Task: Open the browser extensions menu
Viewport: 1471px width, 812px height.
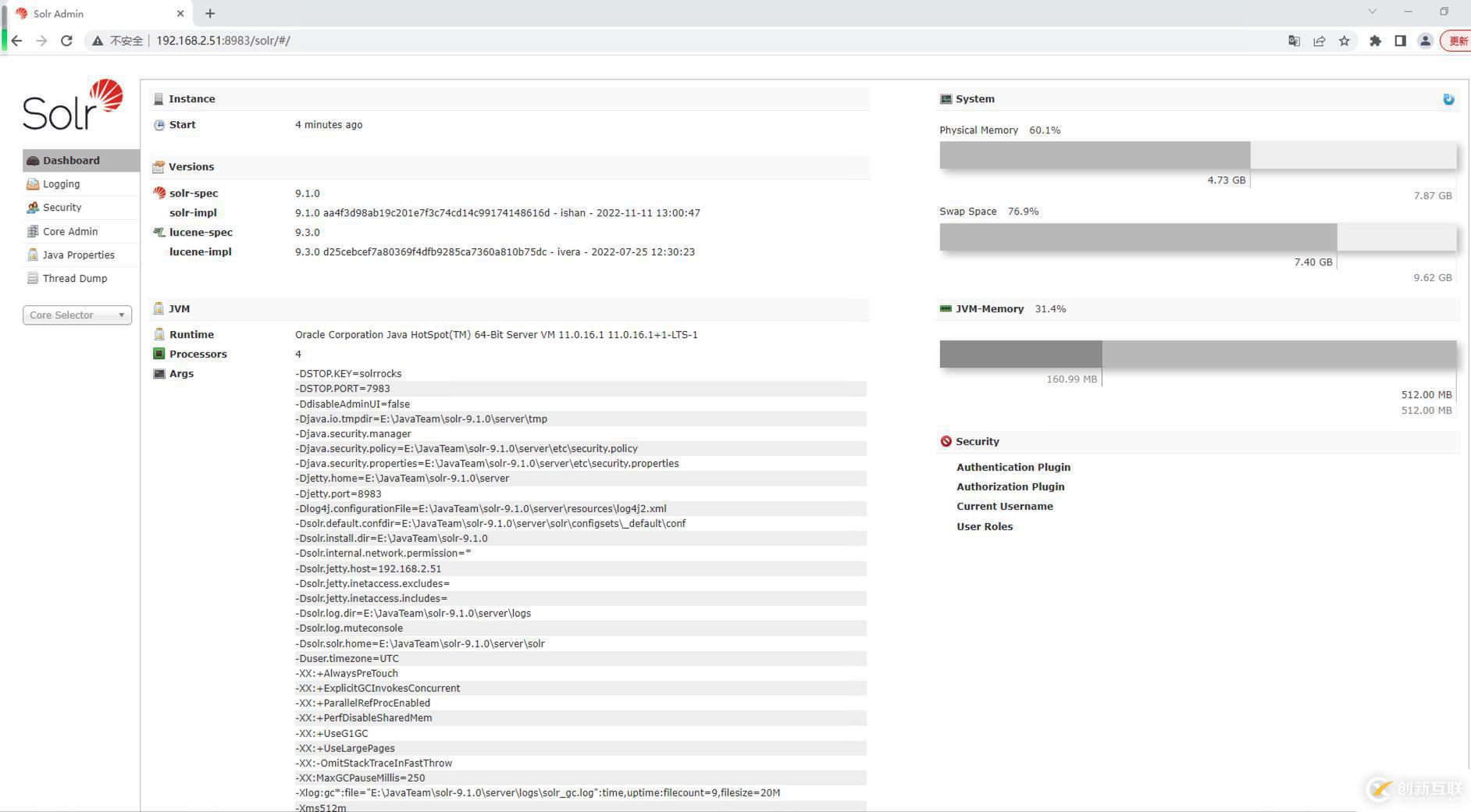Action: click(x=1375, y=41)
